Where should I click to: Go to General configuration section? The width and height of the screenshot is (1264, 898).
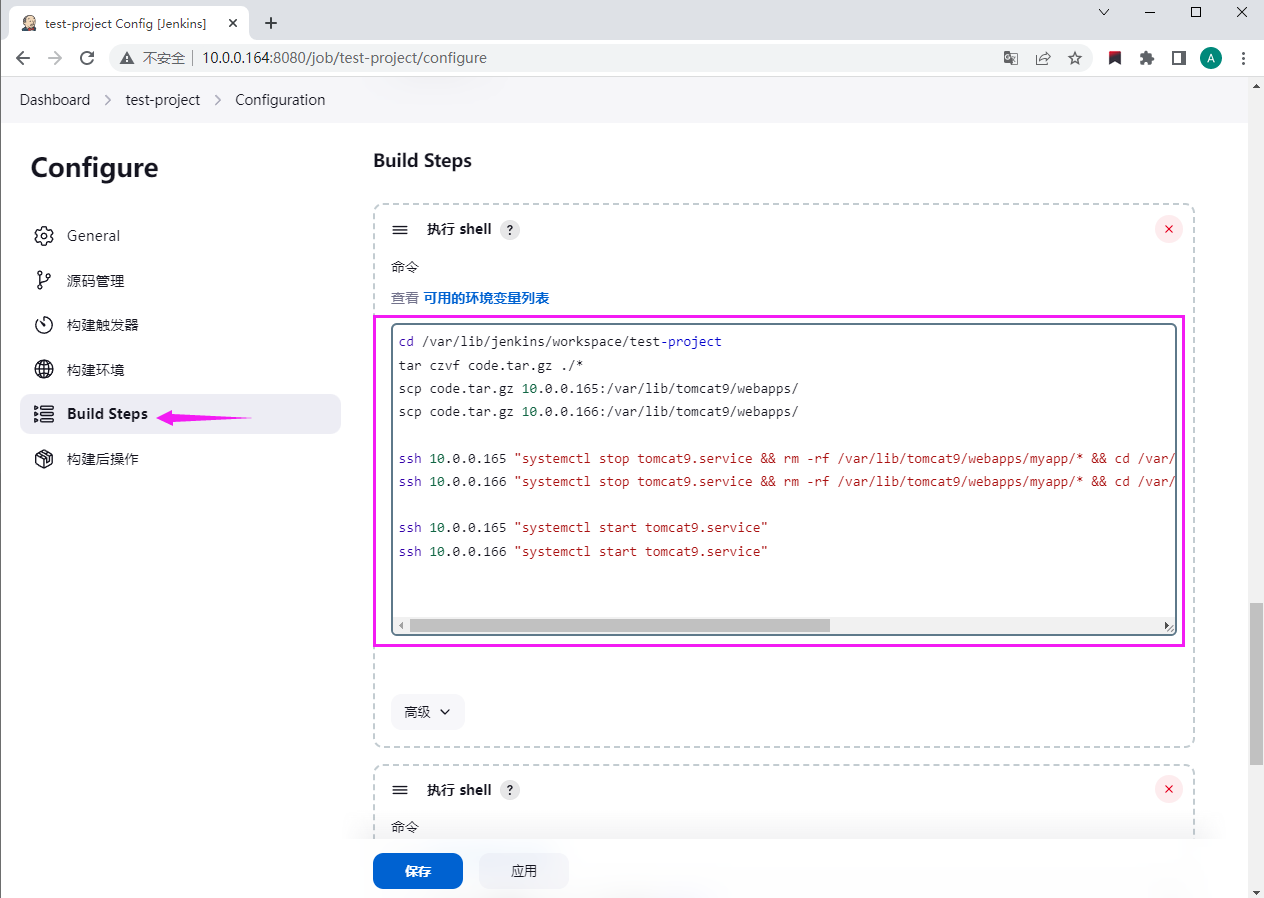pyautogui.click(x=180, y=236)
